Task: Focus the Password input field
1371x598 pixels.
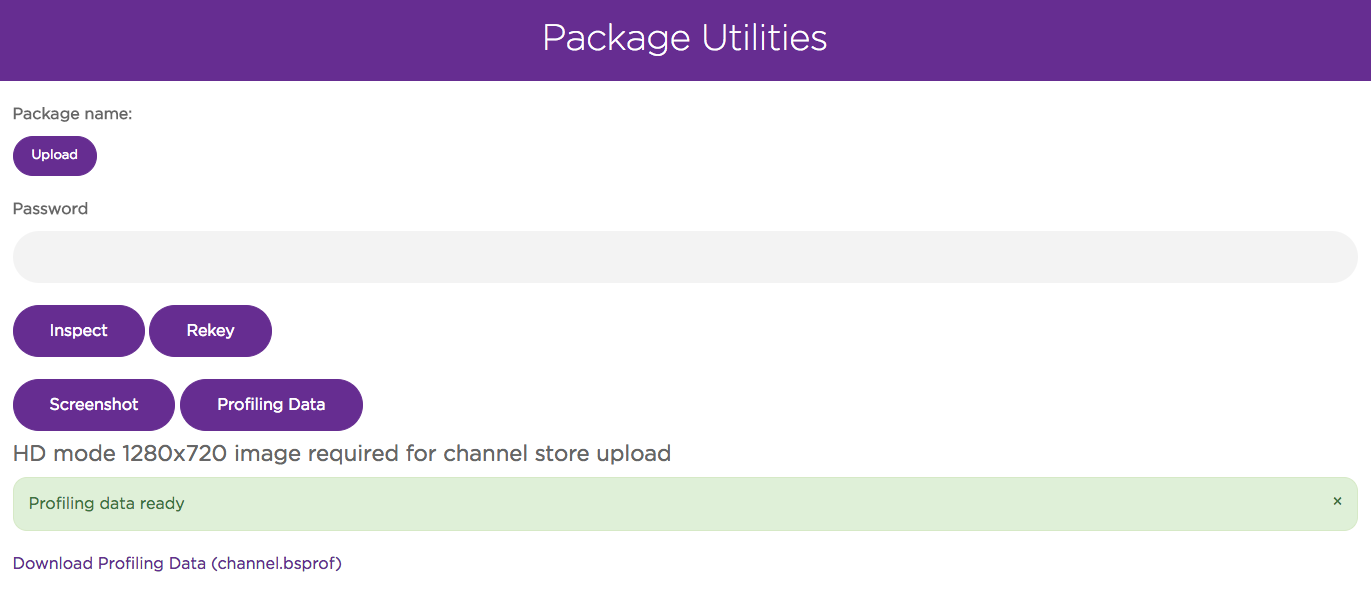Action: [x=685, y=257]
